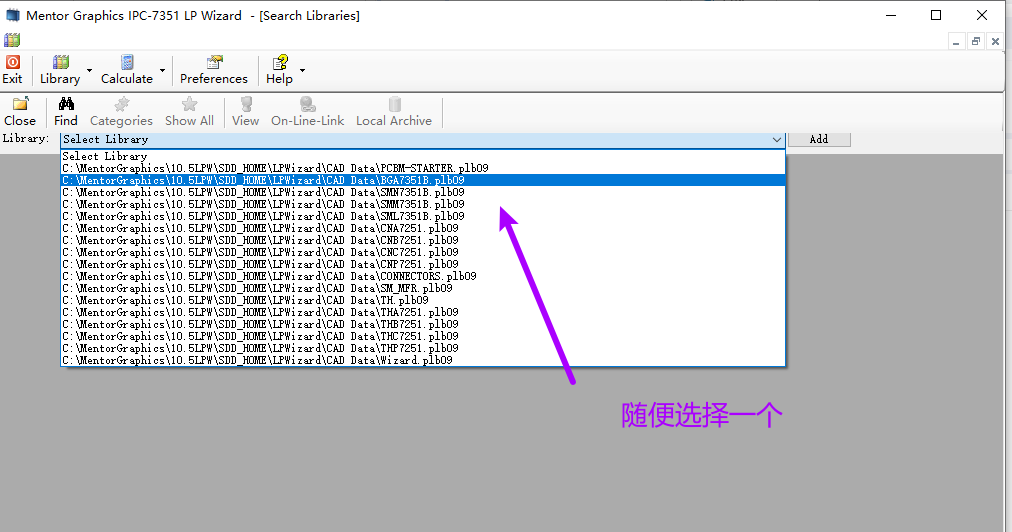1012x532 pixels.
Task: Close the Search Libraries panel
Action: tap(20, 112)
